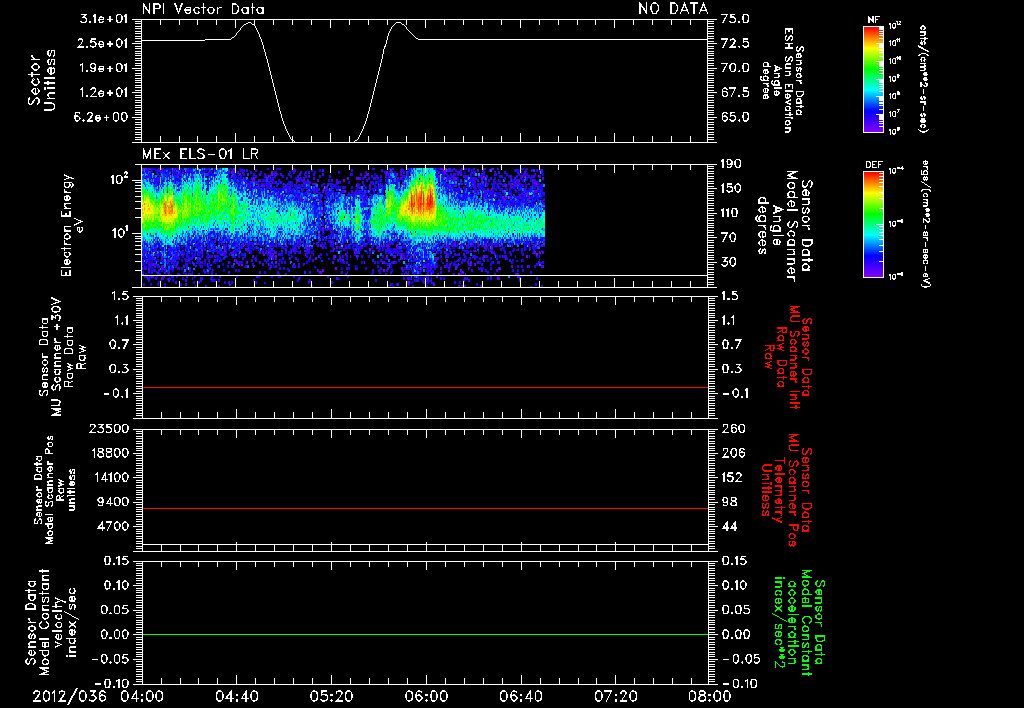This screenshot has width=1024, height=708.
Task: Click the red MU Scanner Inh raw data line
Action: pyautogui.click(x=425, y=387)
